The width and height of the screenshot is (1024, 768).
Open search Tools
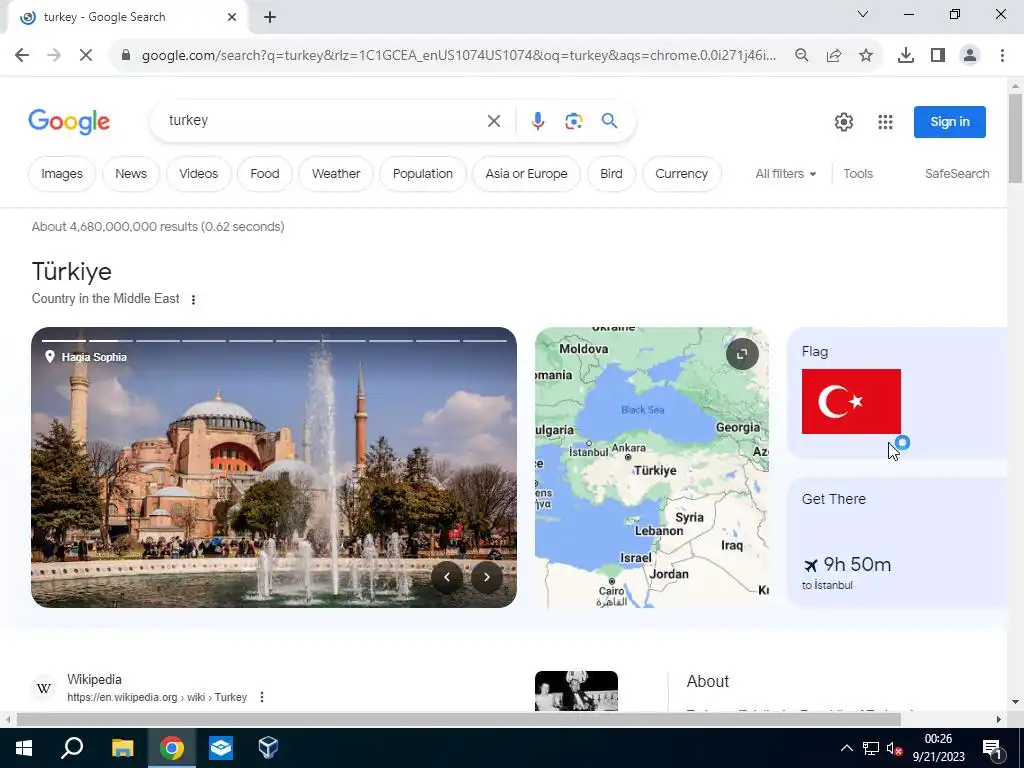point(857,174)
